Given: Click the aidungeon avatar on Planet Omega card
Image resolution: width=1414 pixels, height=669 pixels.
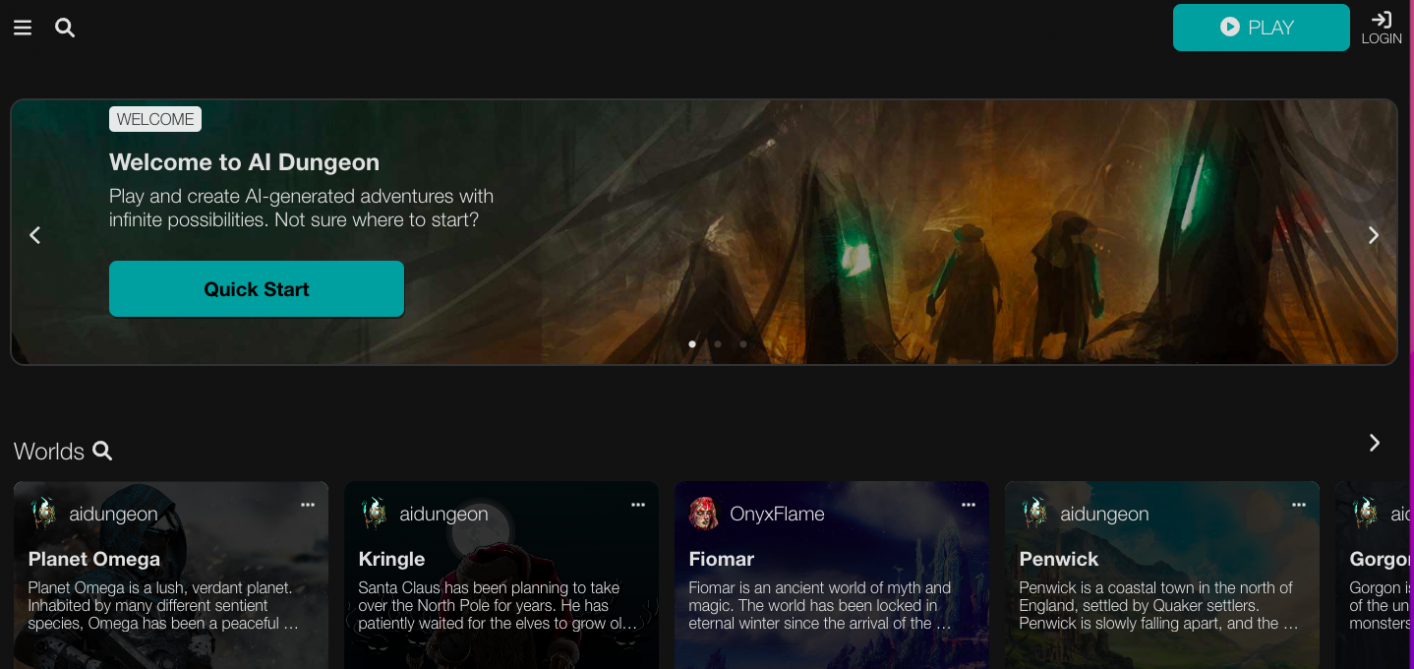Looking at the screenshot, I should 43,513.
